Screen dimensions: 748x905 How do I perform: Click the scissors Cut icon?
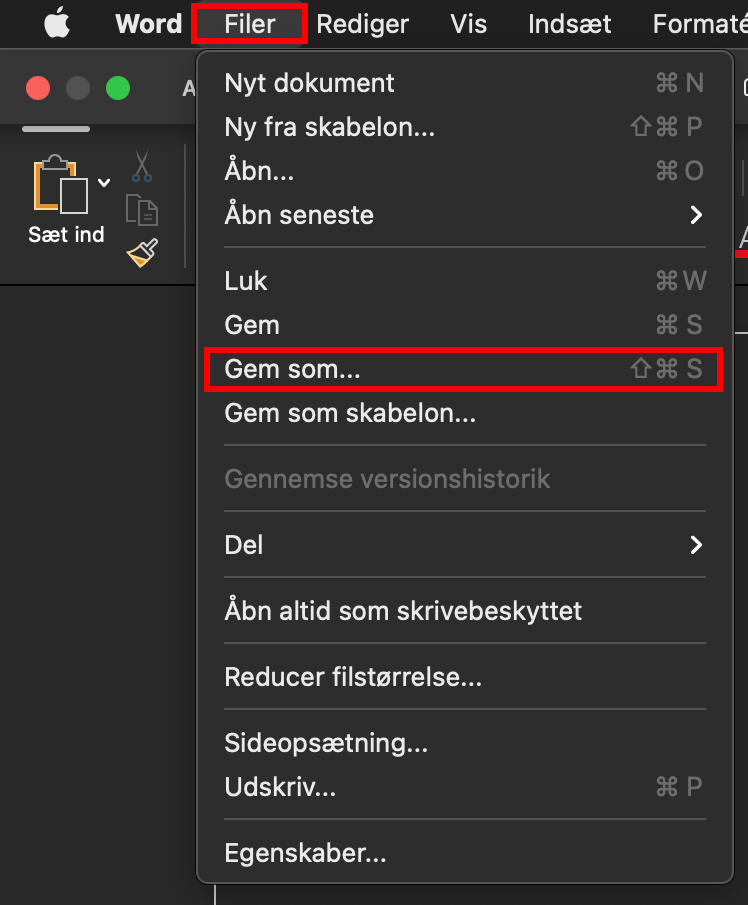click(142, 166)
